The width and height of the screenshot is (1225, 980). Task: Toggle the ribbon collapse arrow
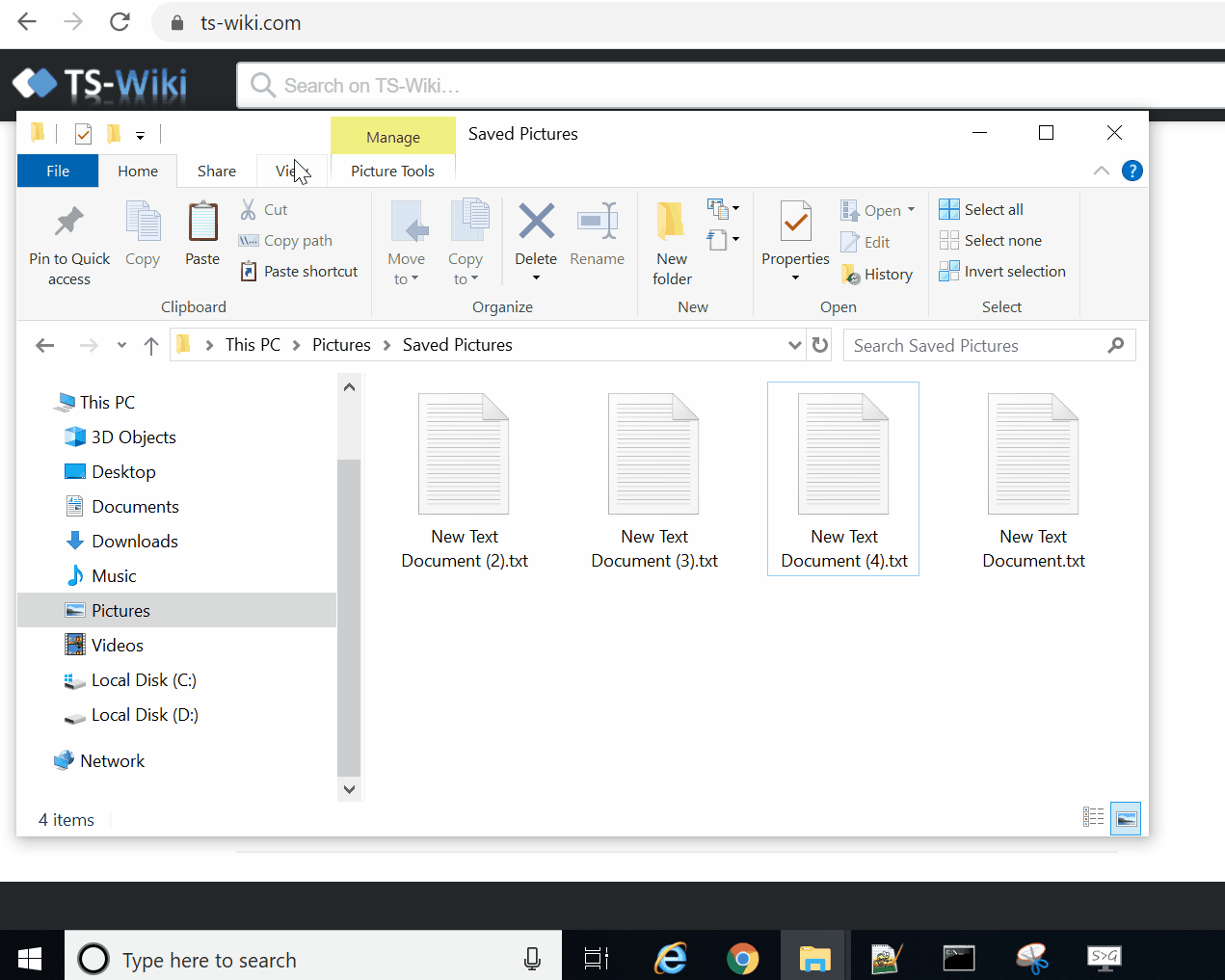click(x=1101, y=171)
